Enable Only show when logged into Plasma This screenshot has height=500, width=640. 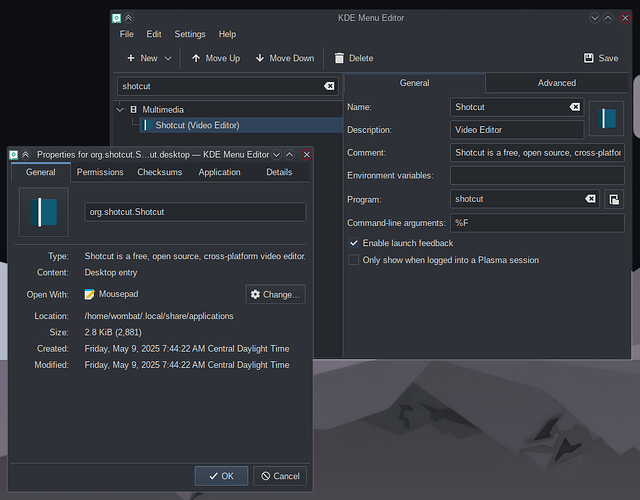click(354, 260)
